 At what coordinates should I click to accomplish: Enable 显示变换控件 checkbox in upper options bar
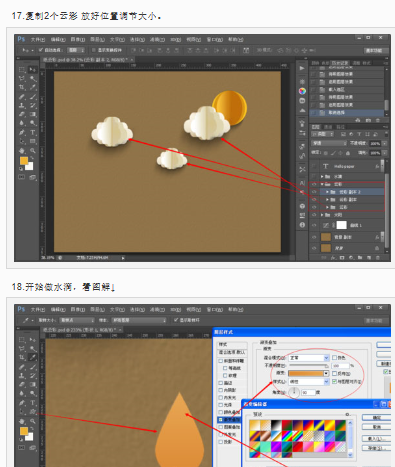[x=94, y=50]
